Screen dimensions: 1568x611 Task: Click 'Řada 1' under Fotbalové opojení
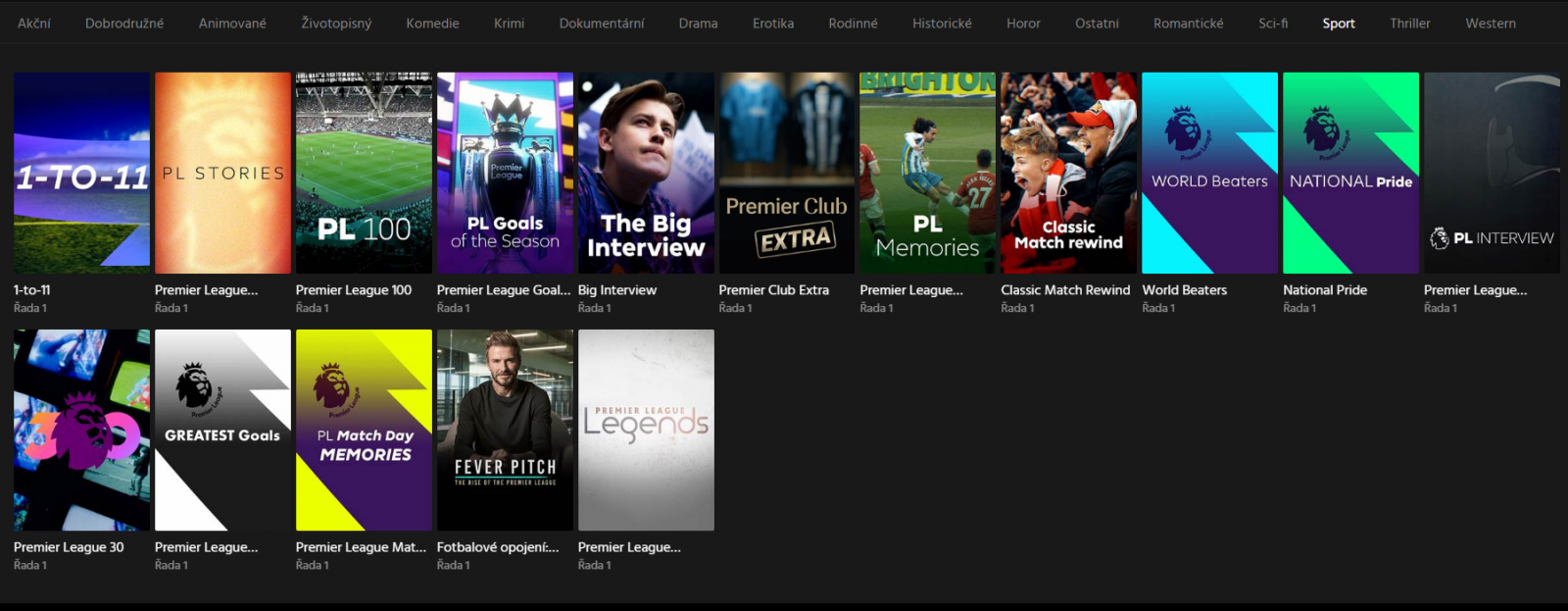(454, 565)
